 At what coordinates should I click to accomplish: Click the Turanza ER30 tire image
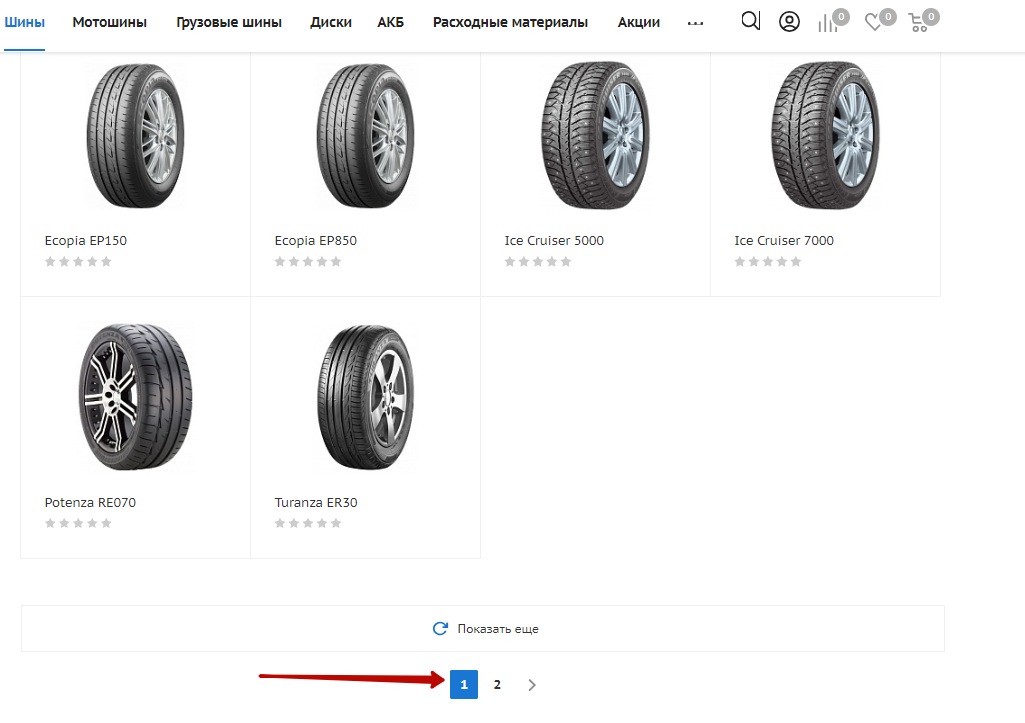(x=365, y=397)
